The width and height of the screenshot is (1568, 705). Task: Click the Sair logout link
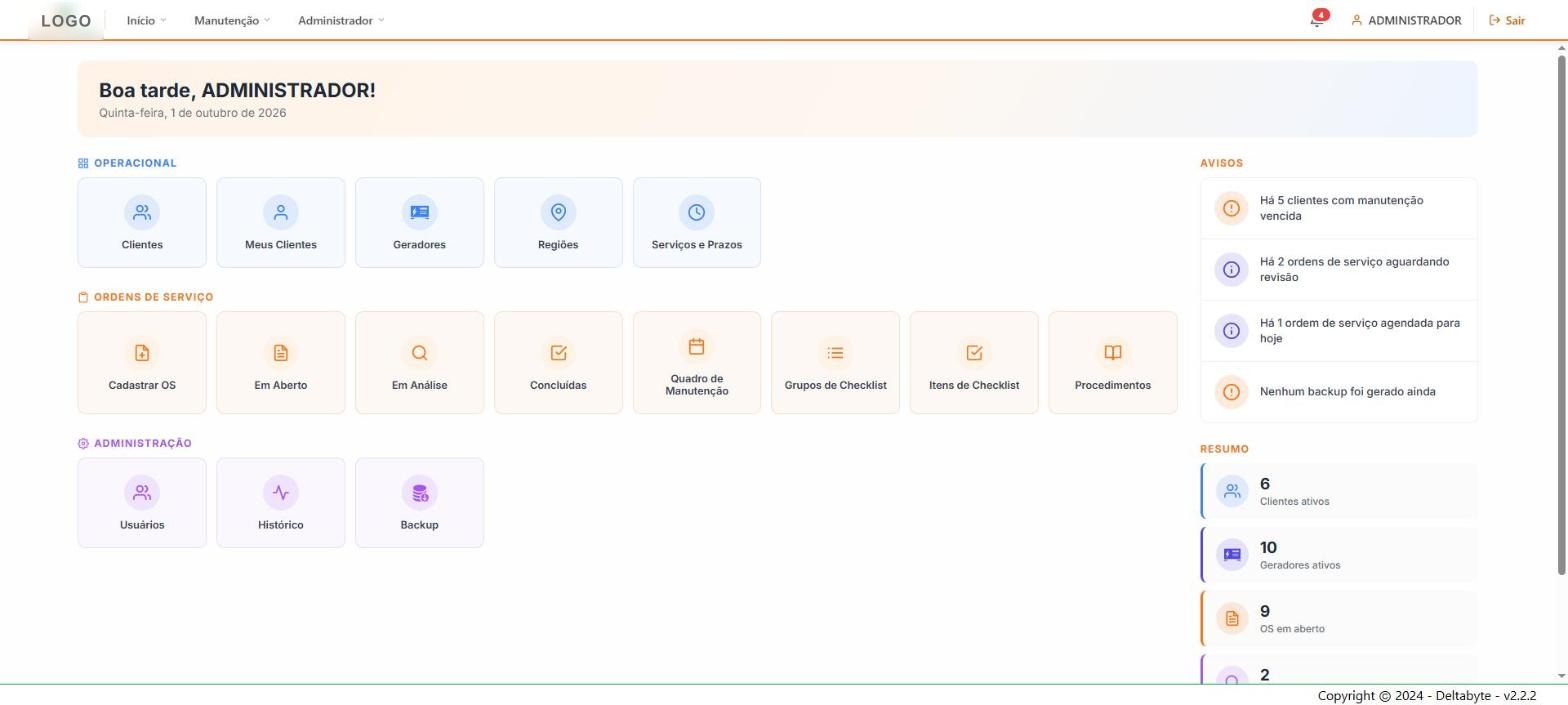pyautogui.click(x=1507, y=20)
